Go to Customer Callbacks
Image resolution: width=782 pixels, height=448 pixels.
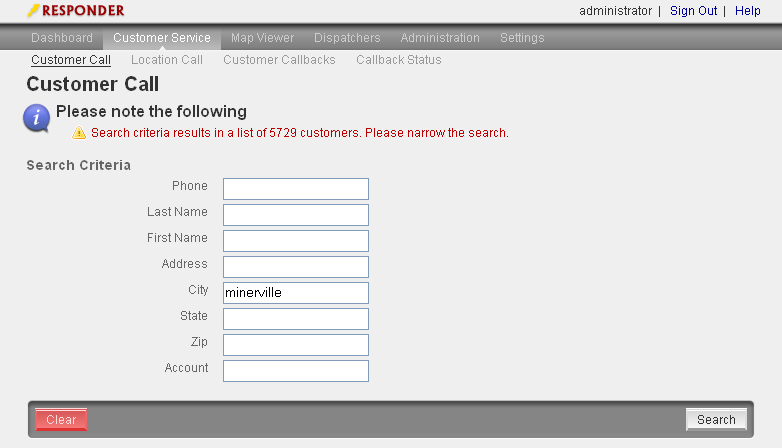click(279, 60)
